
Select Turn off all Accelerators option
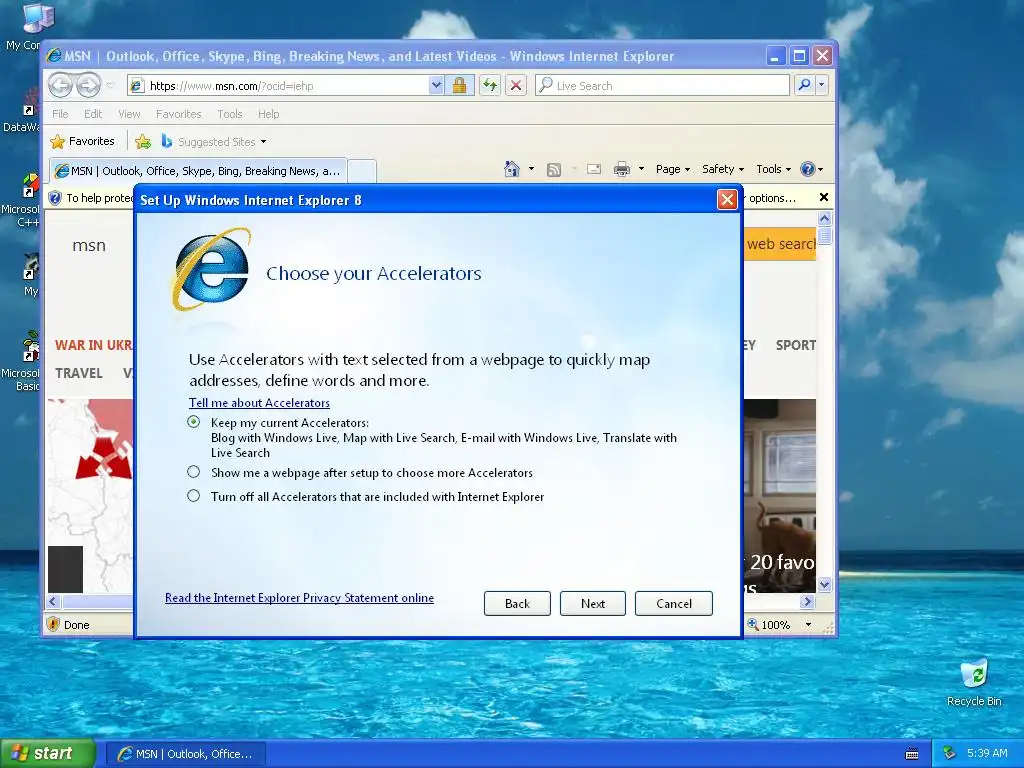point(193,496)
